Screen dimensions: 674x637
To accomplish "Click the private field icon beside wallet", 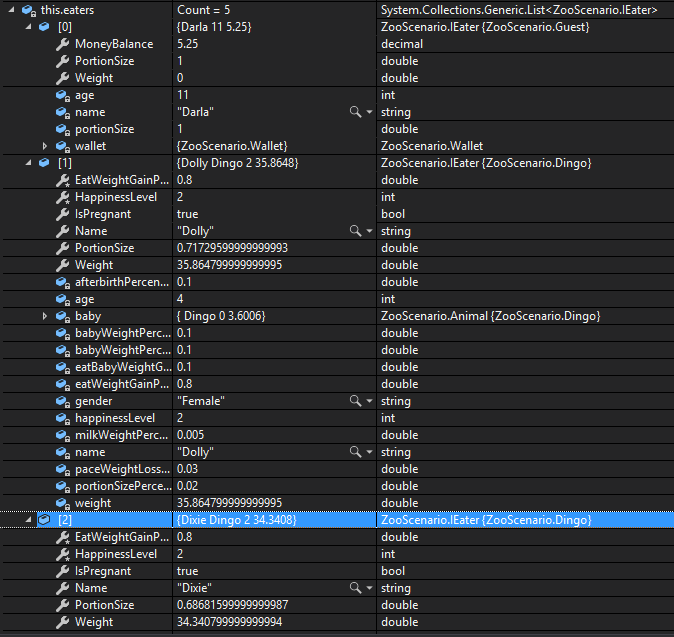I will [63, 146].
